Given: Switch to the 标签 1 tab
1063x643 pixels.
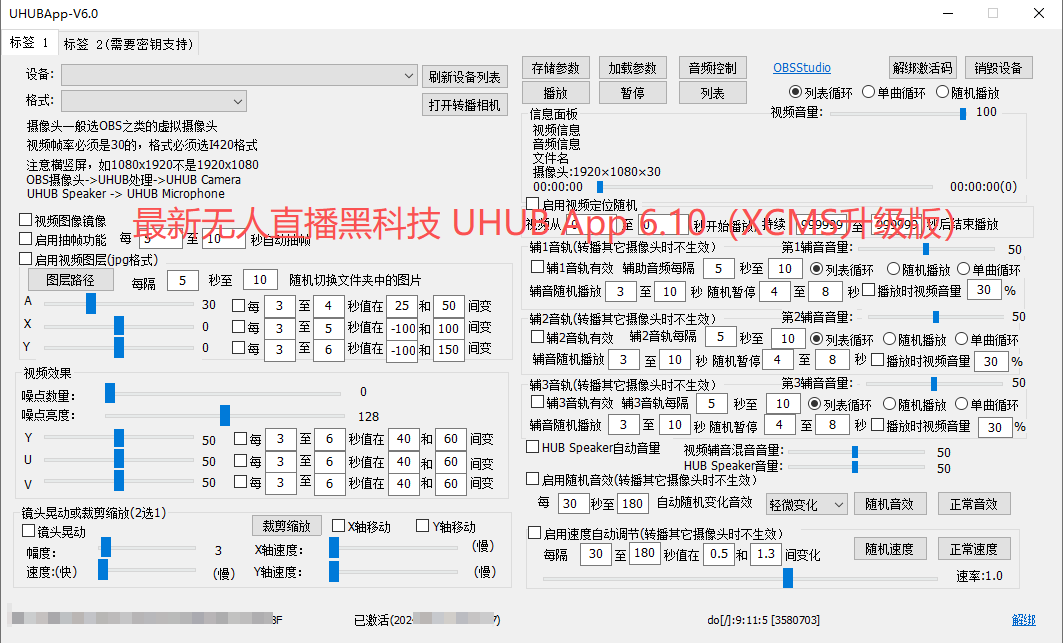Looking at the screenshot, I should (x=29, y=43).
